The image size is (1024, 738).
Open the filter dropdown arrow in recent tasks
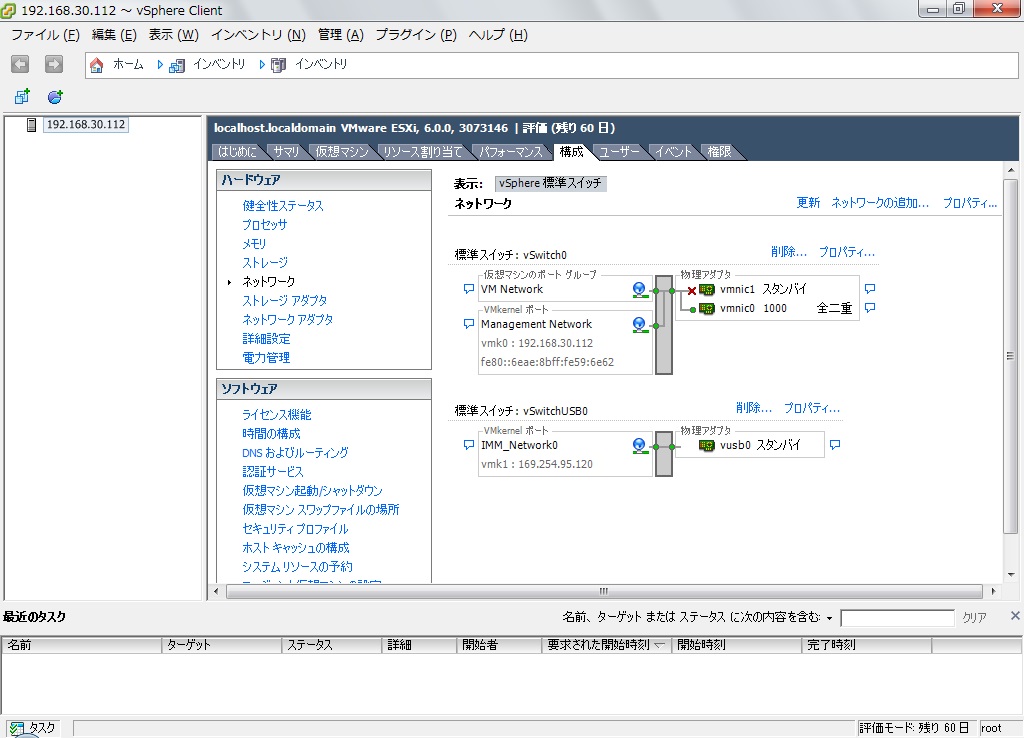829,618
